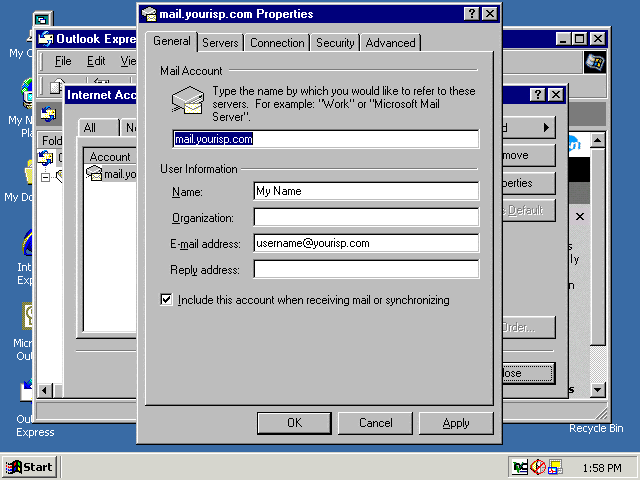Open the Edit menu in Outlook Express
This screenshot has width=640, height=480.
click(x=96, y=61)
